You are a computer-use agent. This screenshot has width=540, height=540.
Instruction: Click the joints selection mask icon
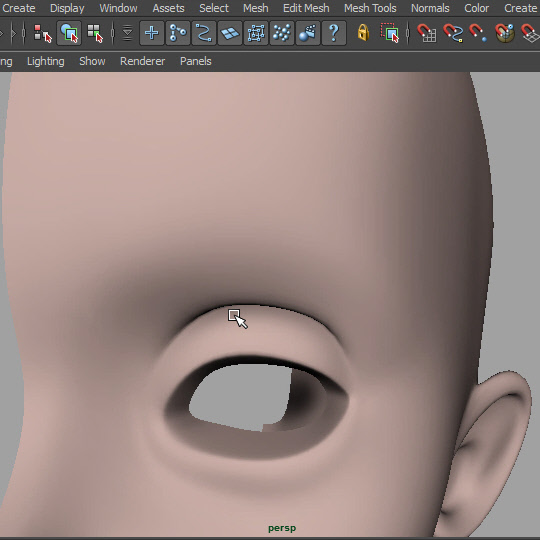pyautogui.click(x=178, y=33)
